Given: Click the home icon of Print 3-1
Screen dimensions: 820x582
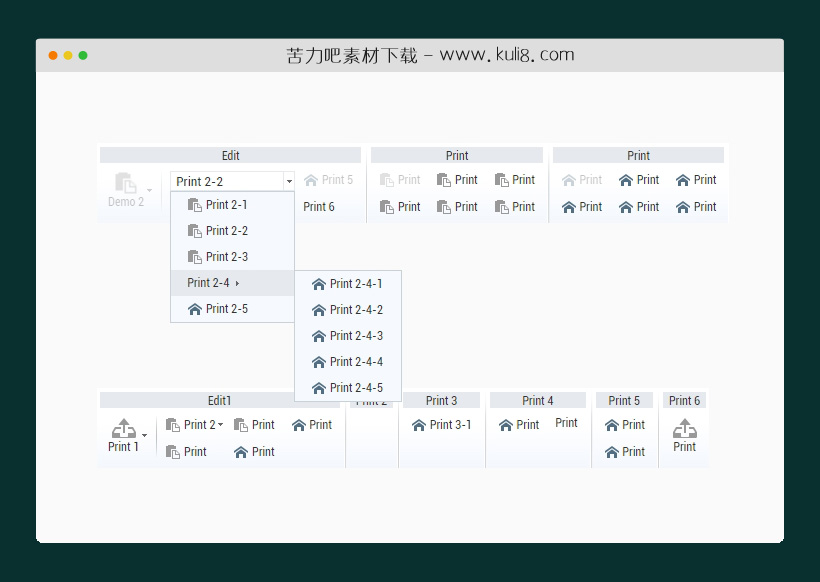Looking at the screenshot, I should 419,425.
